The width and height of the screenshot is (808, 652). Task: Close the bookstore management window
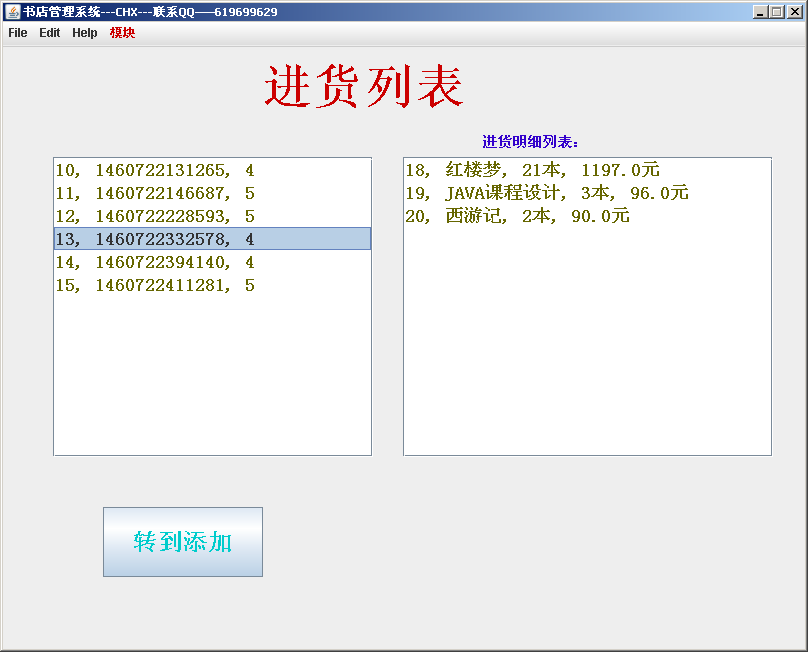coord(794,12)
